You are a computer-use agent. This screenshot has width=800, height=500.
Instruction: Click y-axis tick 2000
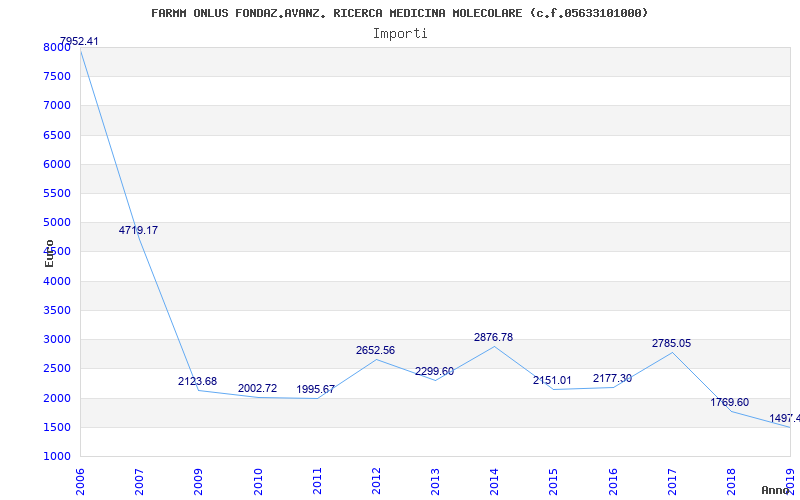[57, 398]
